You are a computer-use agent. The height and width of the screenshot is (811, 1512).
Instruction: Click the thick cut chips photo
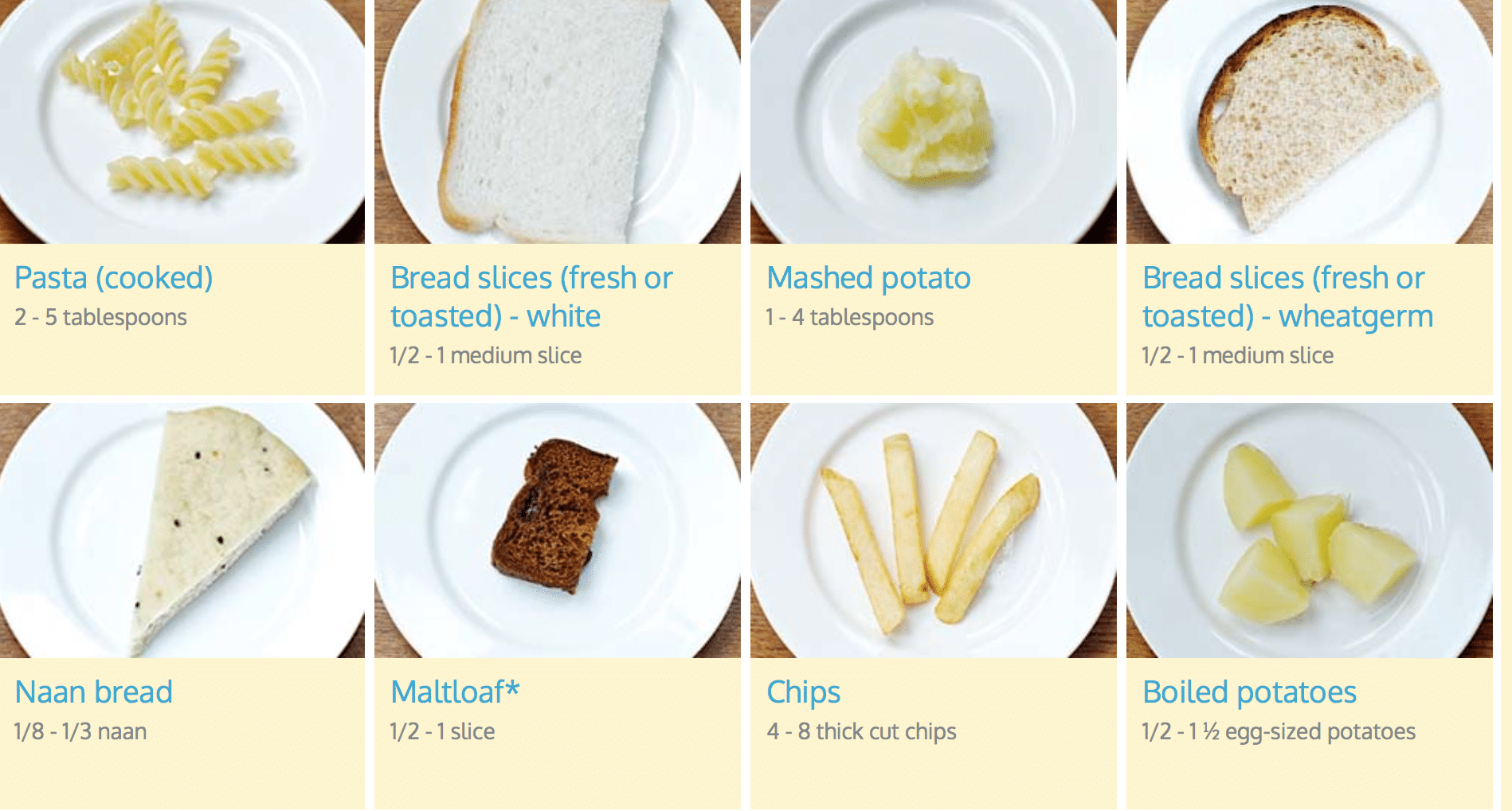934,531
